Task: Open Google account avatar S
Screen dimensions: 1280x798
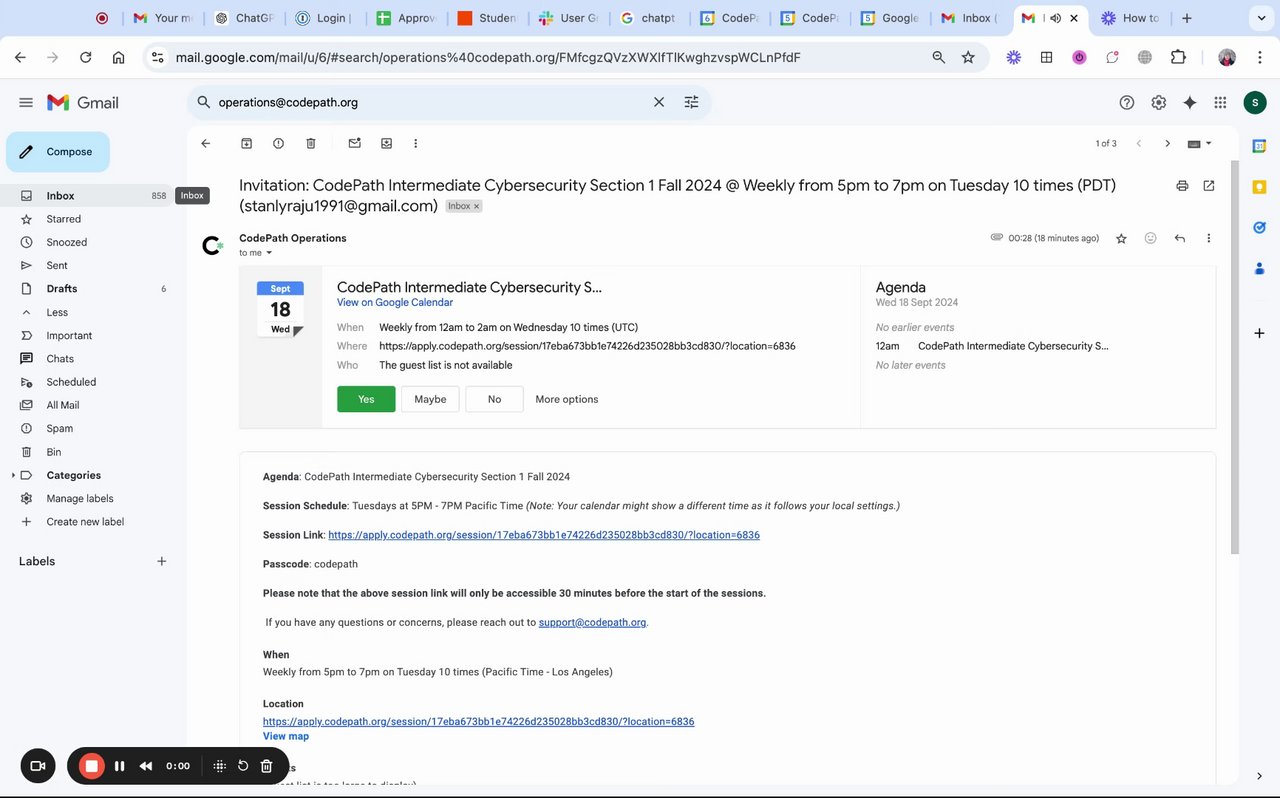Action: tap(1255, 102)
